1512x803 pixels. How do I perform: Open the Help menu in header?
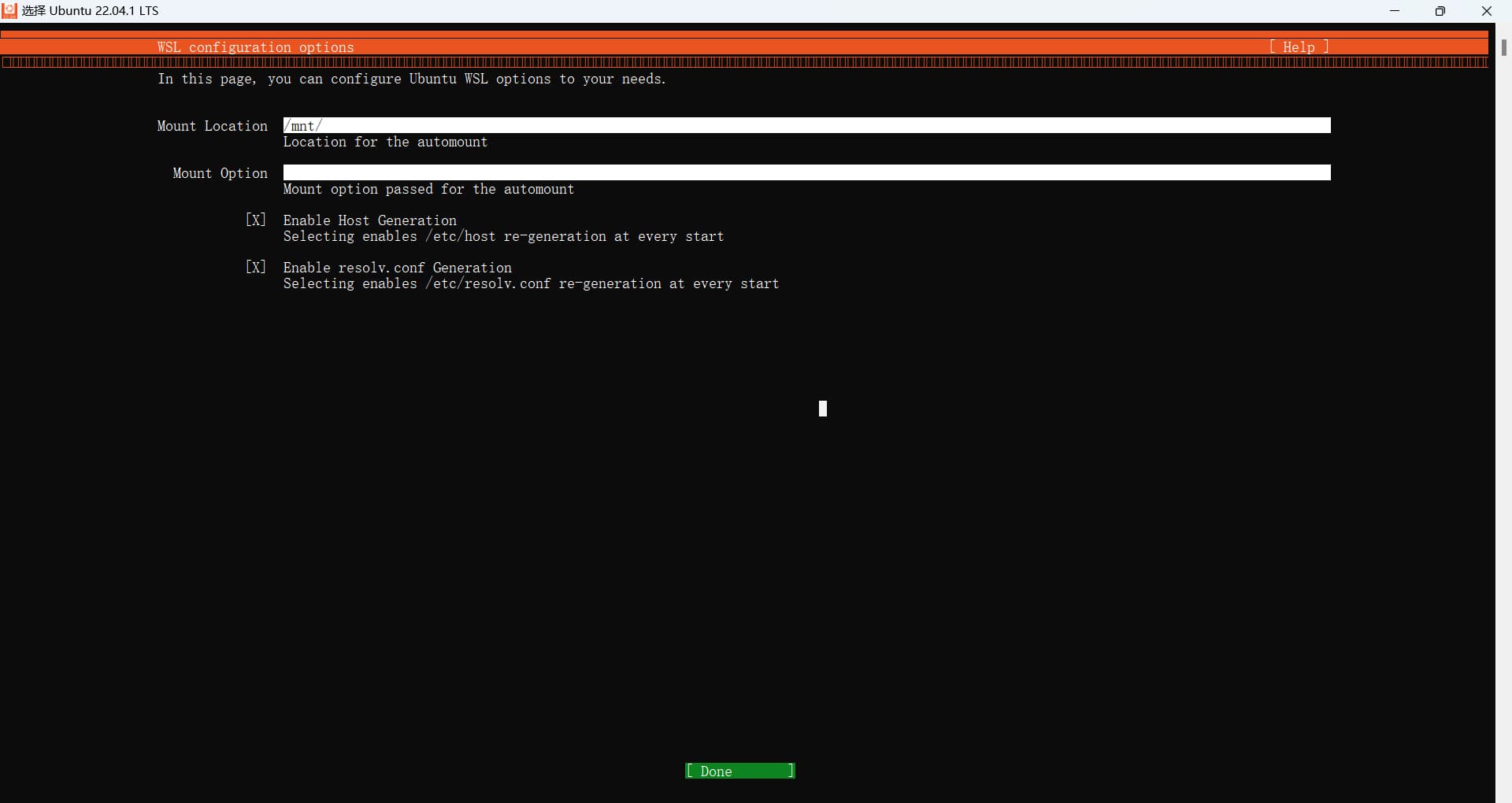[x=1299, y=47]
